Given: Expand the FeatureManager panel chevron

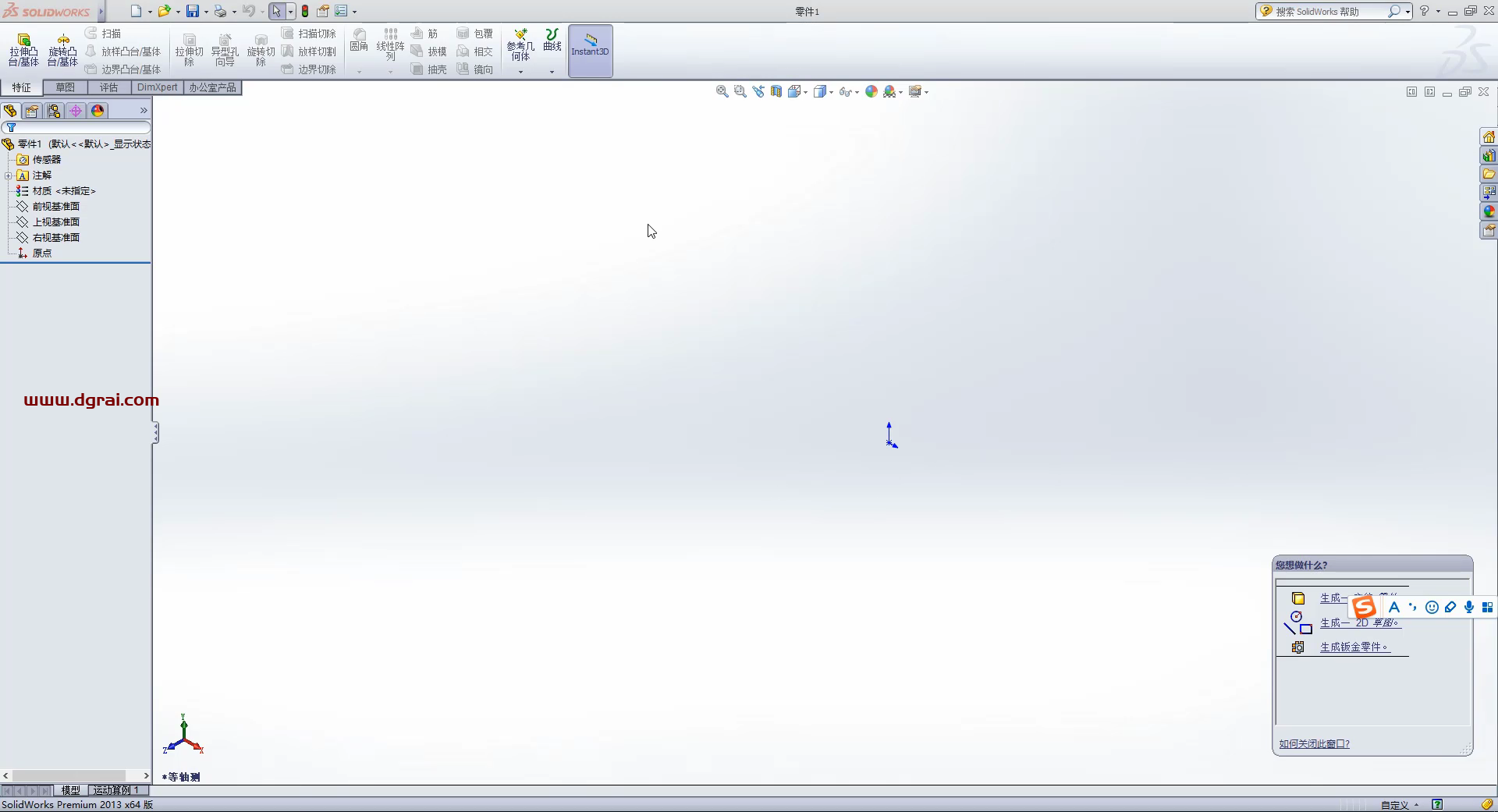Looking at the screenshot, I should (144, 111).
